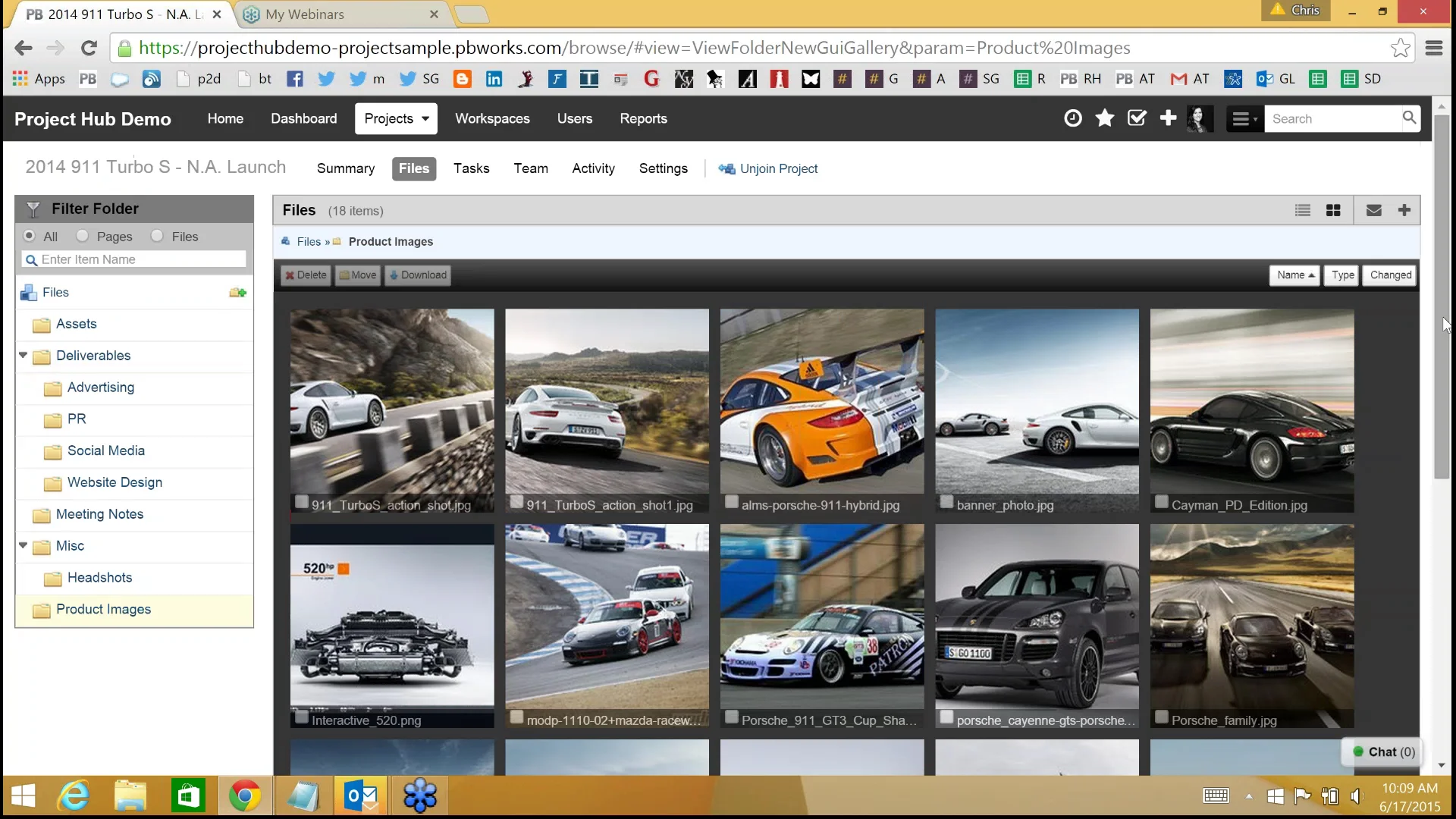Click the Download button
Image resolution: width=1456 pixels, height=819 pixels.
[x=418, y=275]
